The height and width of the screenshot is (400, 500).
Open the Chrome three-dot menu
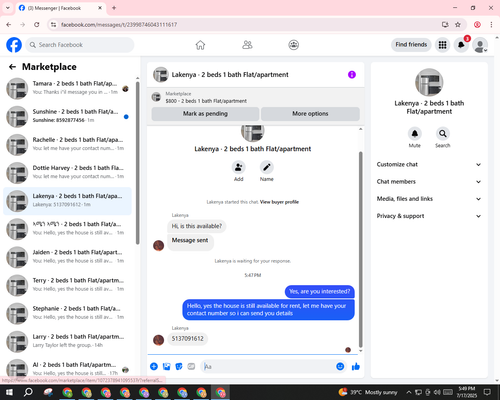491,25
